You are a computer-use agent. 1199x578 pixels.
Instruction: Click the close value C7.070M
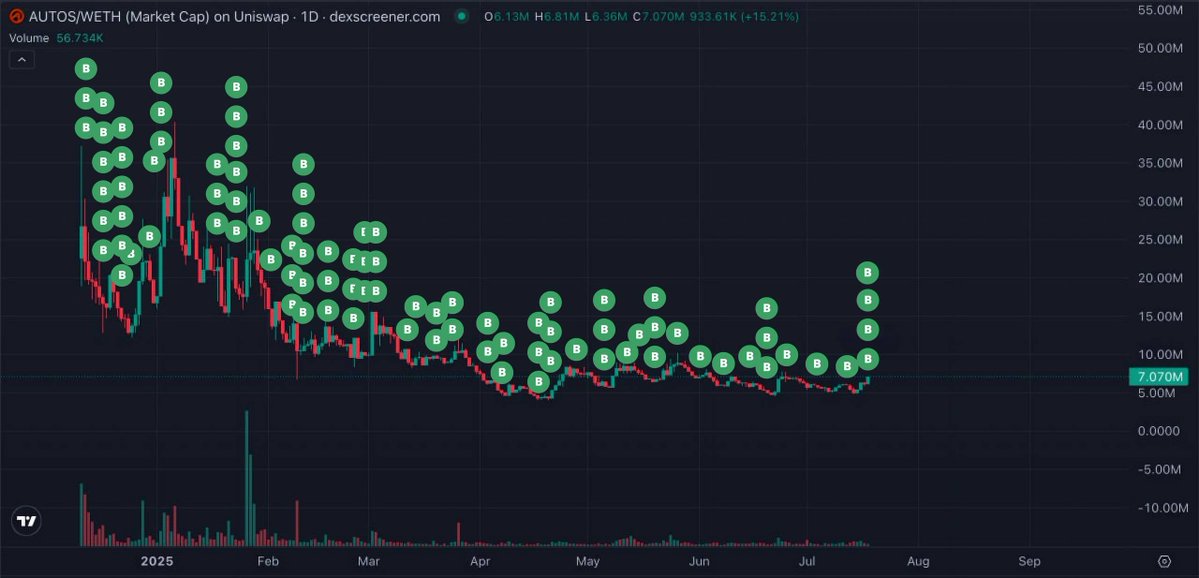[658, 16]
